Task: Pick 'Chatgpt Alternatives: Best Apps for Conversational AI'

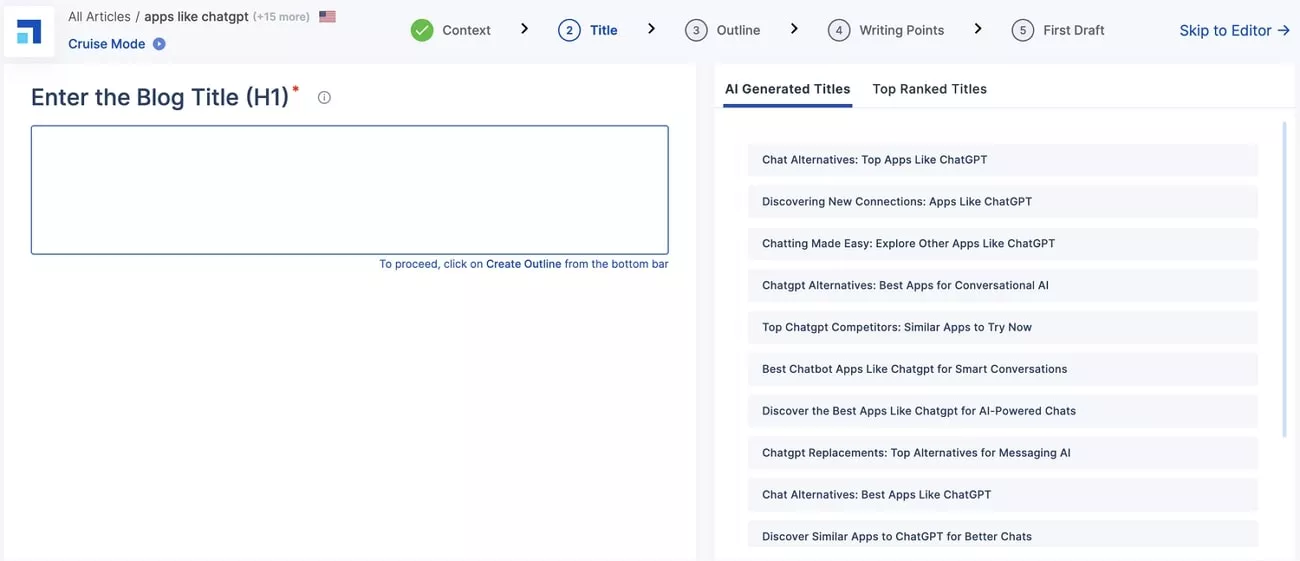Action: tap(1003, 286)
